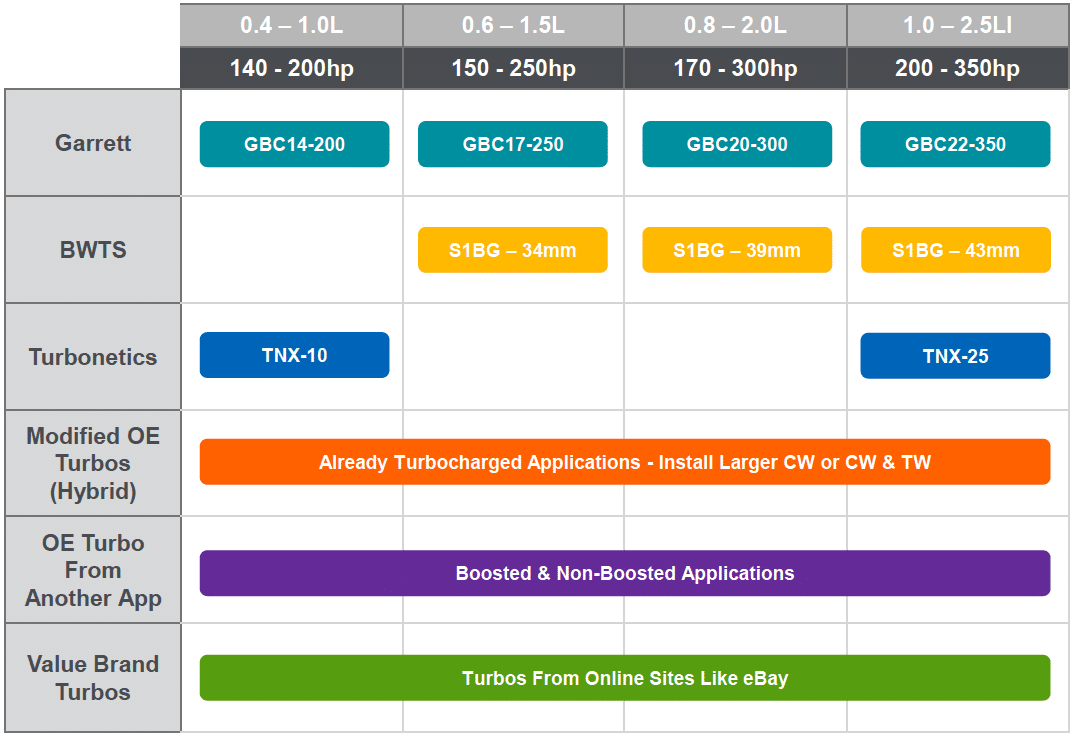Click the GBC14-200 teal box
Screen dimensions: 1074x737
295,144
